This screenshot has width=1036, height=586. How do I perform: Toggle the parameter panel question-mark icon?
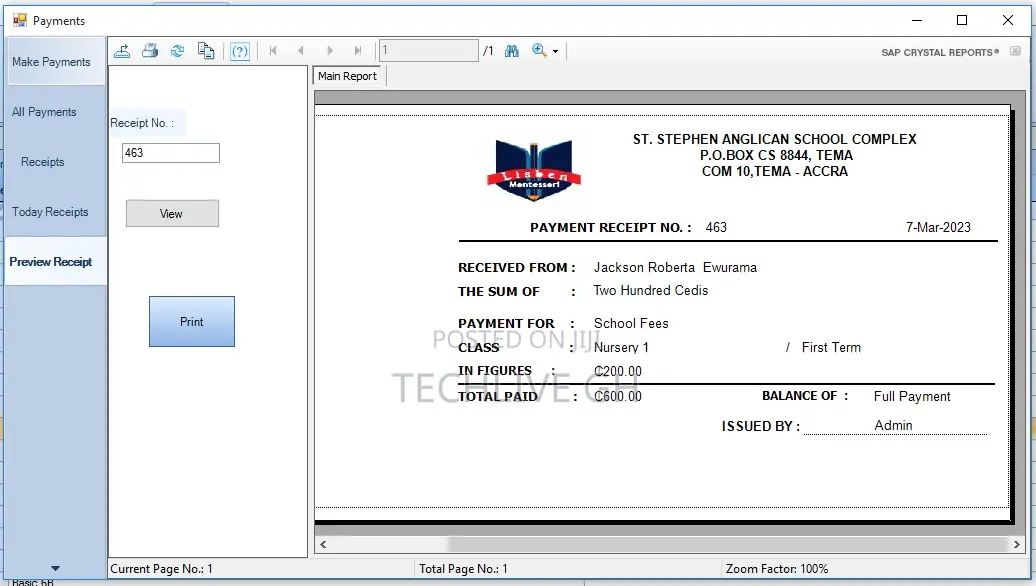(x=240, y=52)
